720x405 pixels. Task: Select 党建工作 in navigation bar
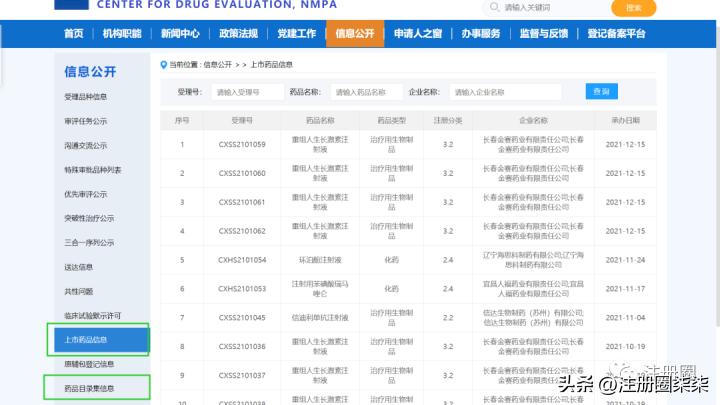(x=297, y=34)
